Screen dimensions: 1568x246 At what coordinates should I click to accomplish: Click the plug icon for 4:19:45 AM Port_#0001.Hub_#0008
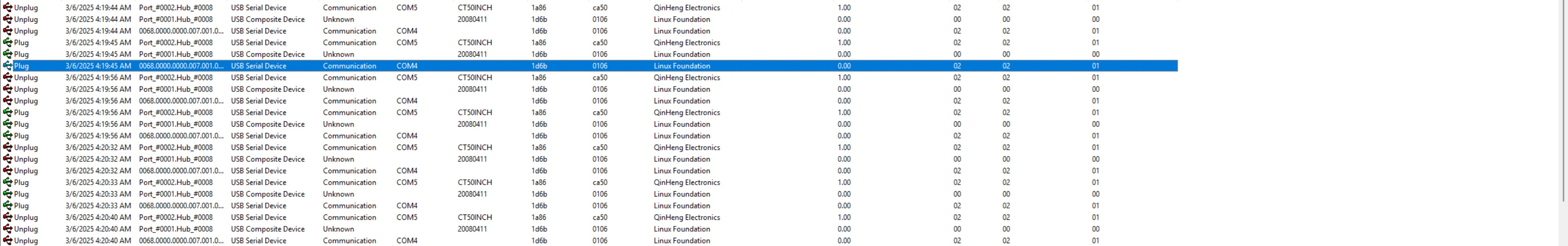tap(7, 54)
